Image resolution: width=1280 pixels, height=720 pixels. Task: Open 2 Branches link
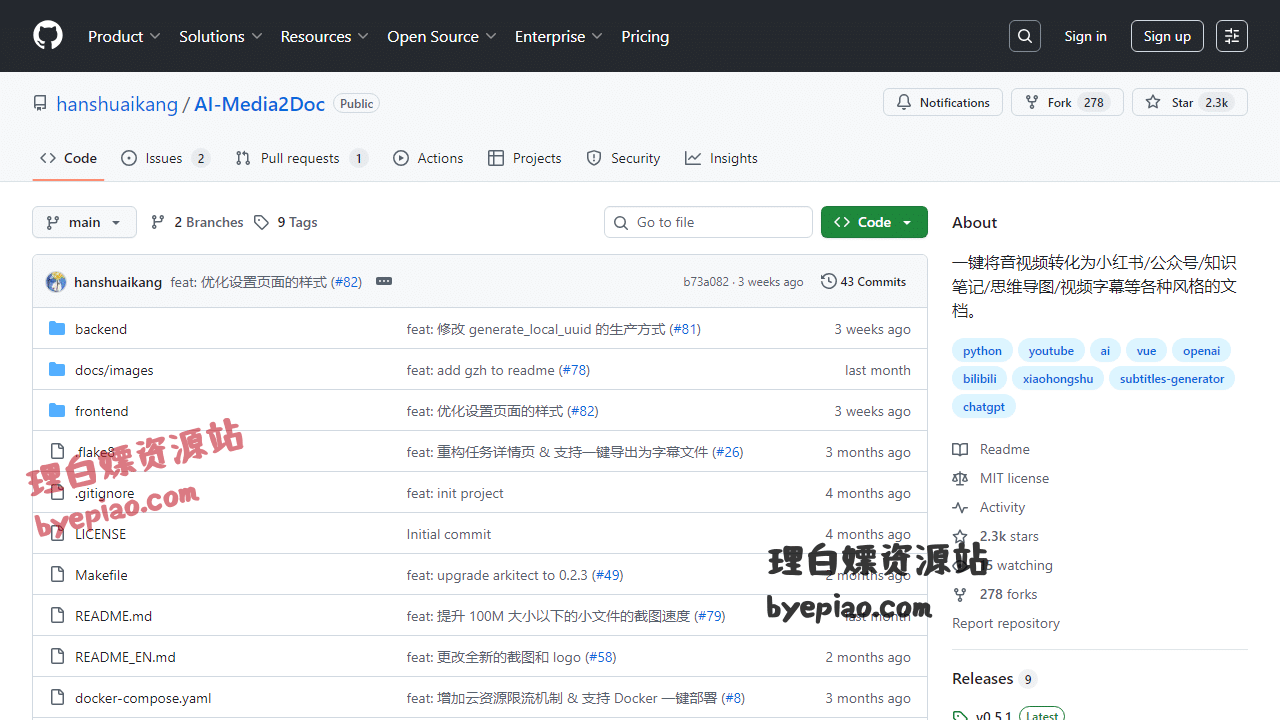point(197,222)
